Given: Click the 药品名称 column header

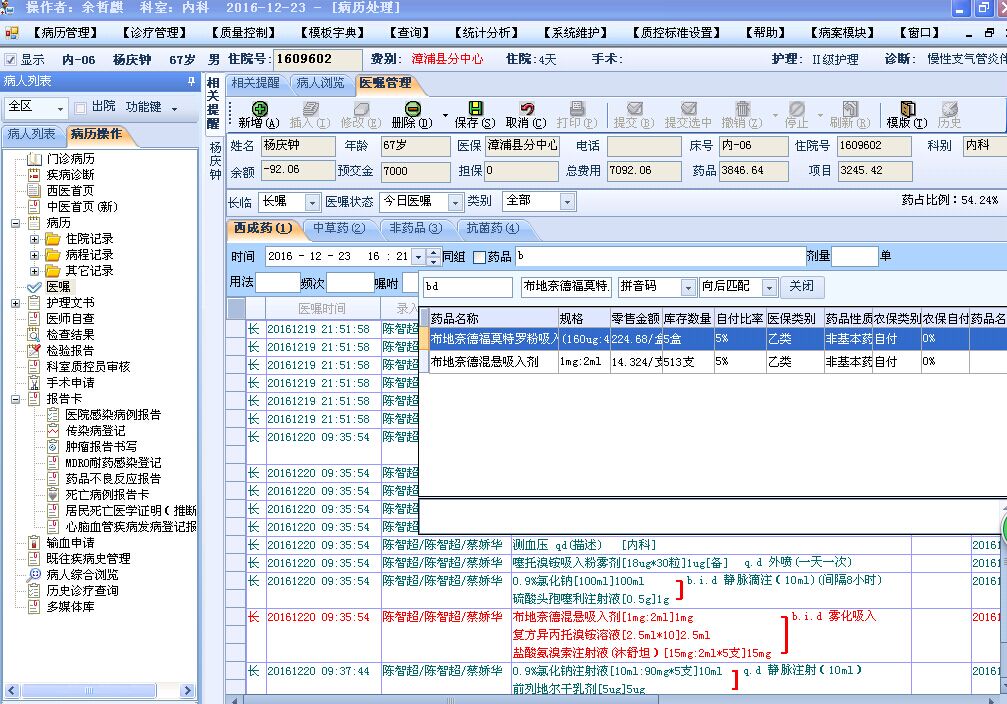Looking at the screenshot, I should [493, 319].
